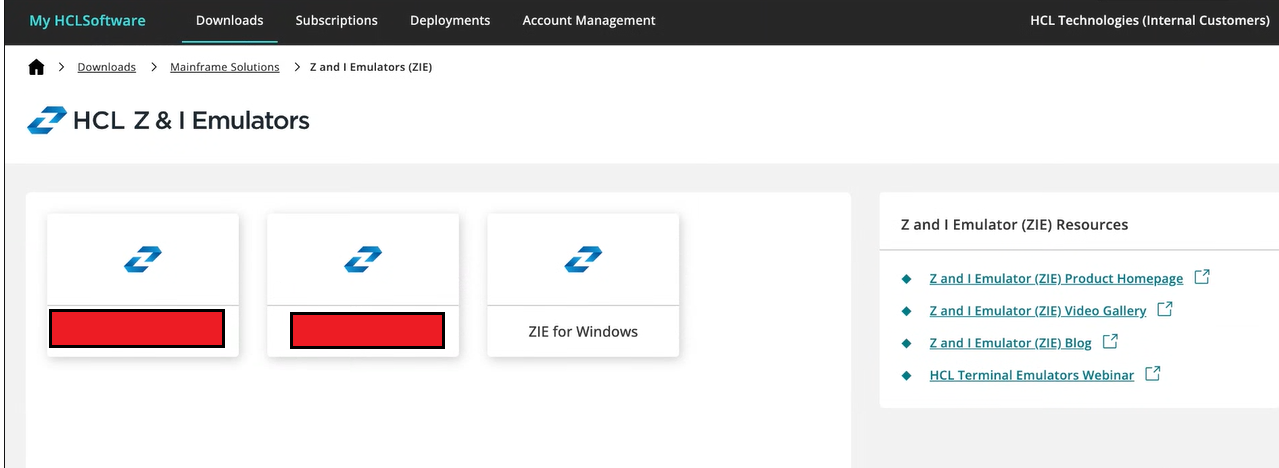Select the ZIE for Windows label

coord(583,332)
